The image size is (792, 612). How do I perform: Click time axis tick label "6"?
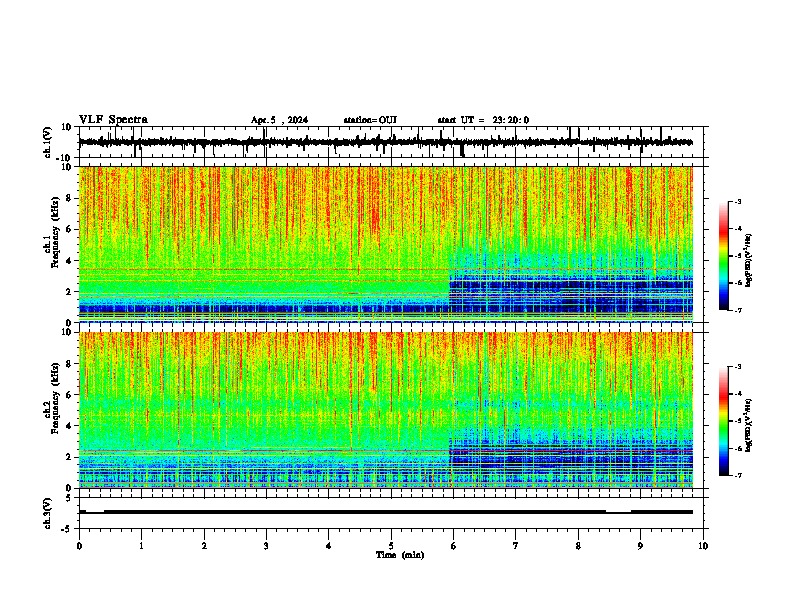point(454,546)
